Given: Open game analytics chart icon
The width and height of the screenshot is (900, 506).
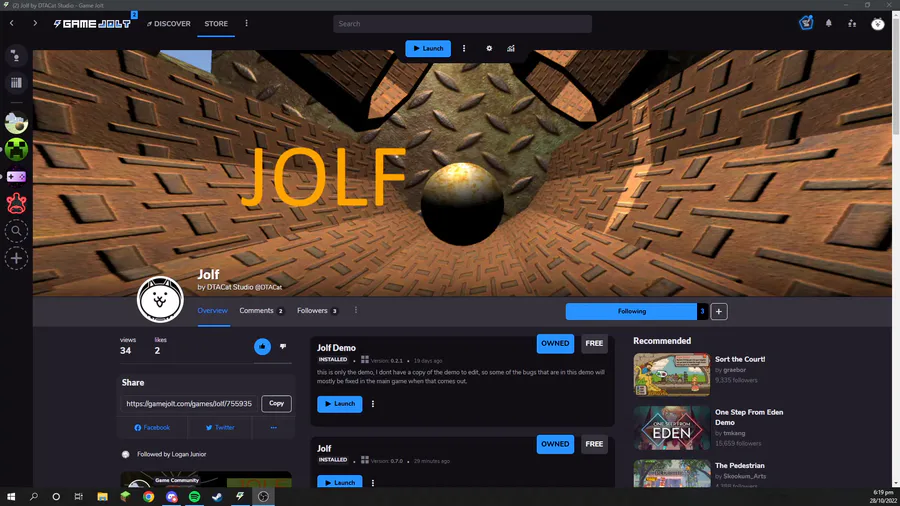Looking at the screenshot, I should click(511, 48).
